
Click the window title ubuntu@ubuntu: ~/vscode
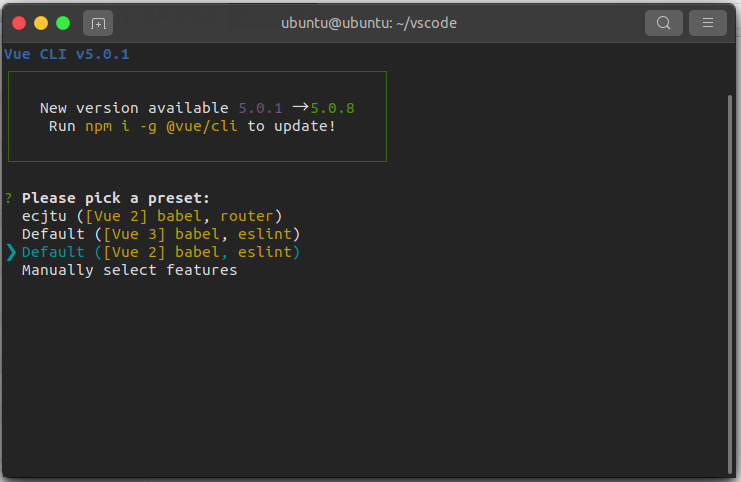(369, 23)
